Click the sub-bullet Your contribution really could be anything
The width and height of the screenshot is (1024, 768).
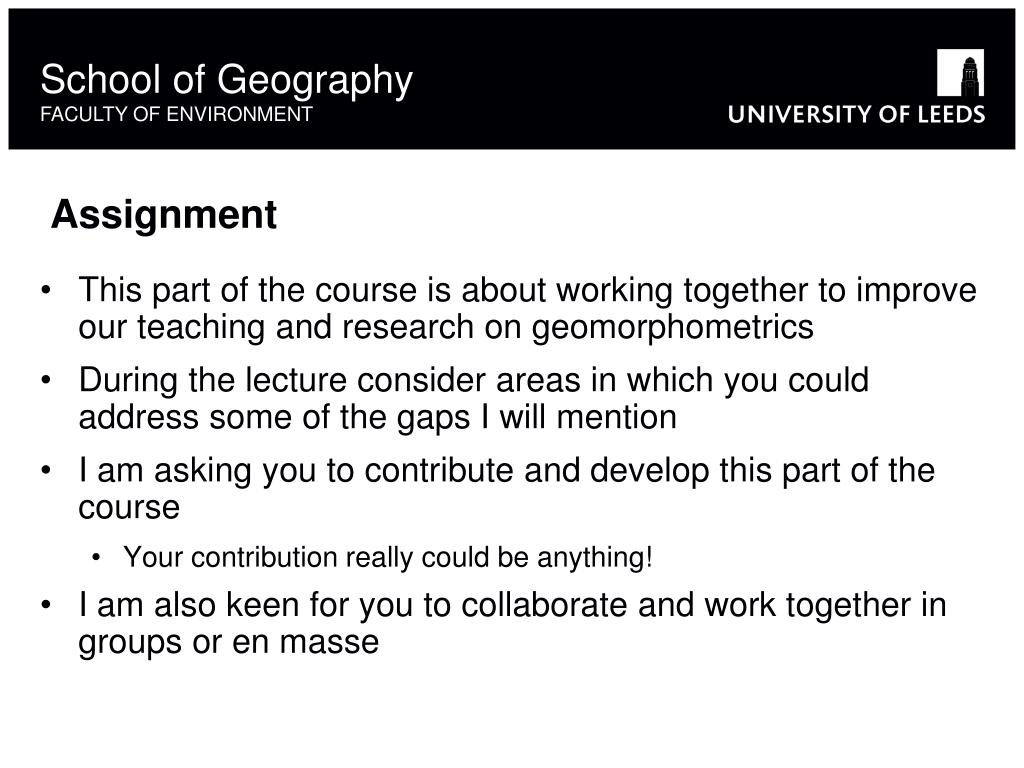[388, 558]
